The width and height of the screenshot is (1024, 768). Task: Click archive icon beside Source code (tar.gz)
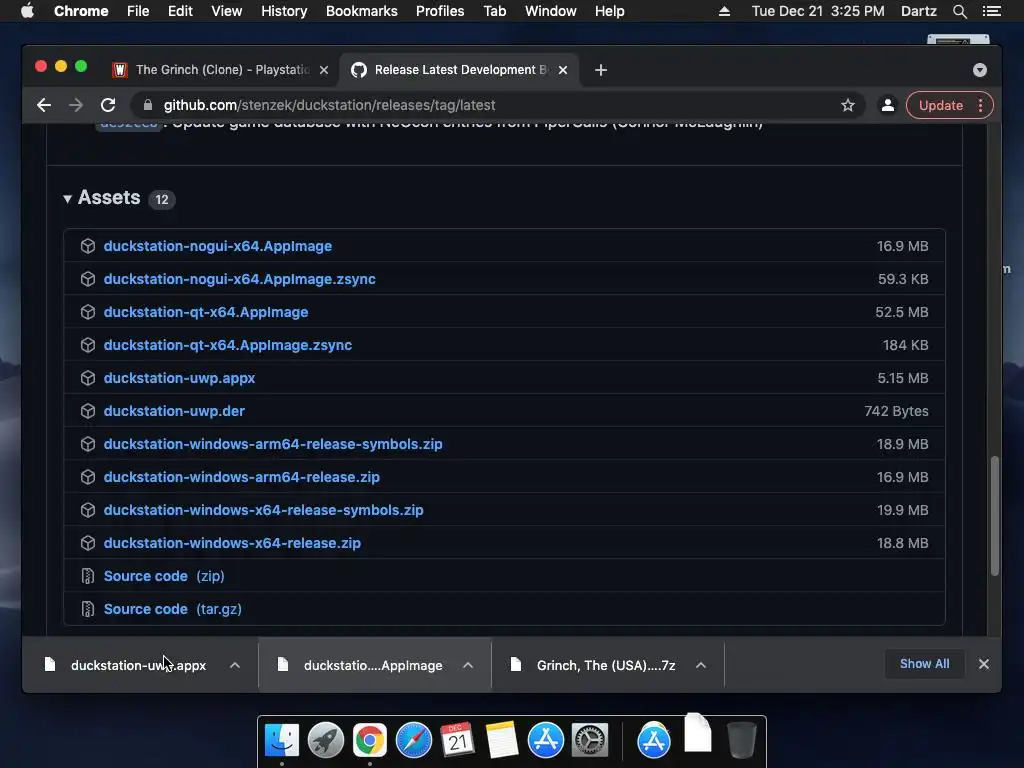[88, 609]
